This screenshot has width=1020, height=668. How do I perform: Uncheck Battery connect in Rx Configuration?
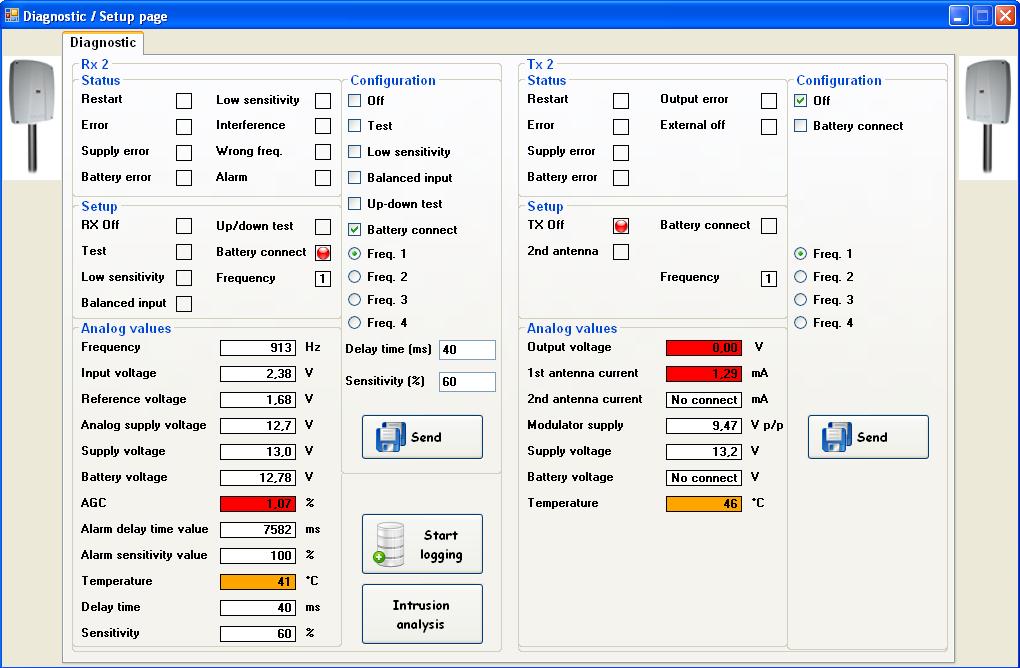tap(355, 230)
